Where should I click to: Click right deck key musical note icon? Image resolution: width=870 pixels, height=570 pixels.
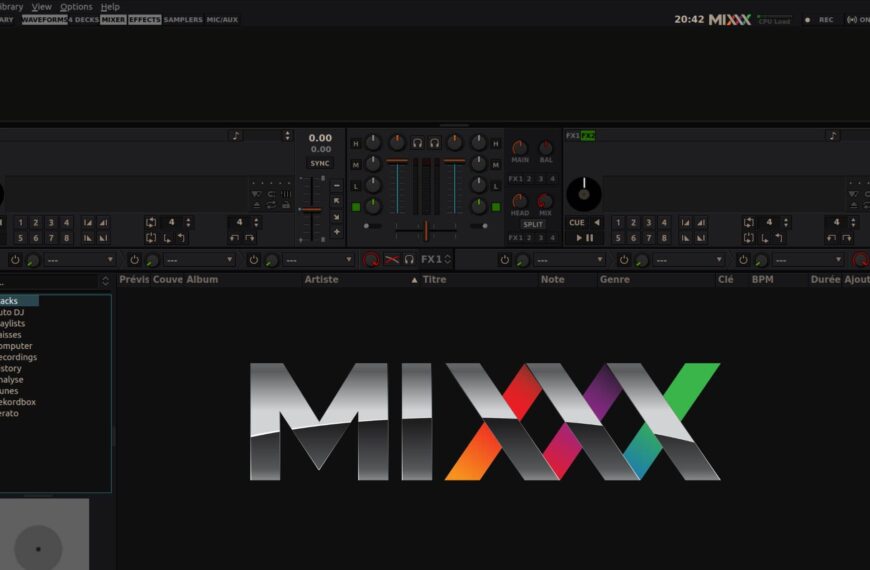(x=832, y=135)
